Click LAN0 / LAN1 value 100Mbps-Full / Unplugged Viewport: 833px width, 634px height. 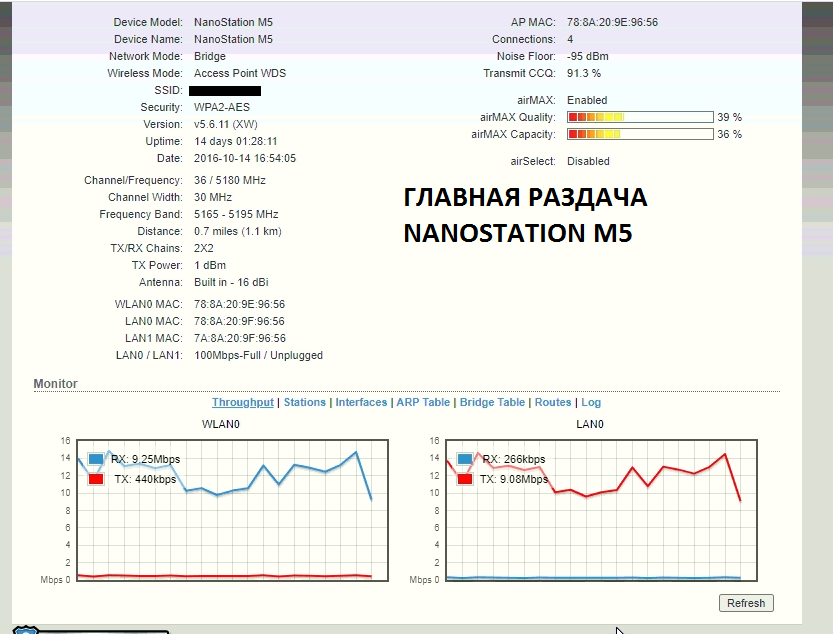[x=259, y=356]
